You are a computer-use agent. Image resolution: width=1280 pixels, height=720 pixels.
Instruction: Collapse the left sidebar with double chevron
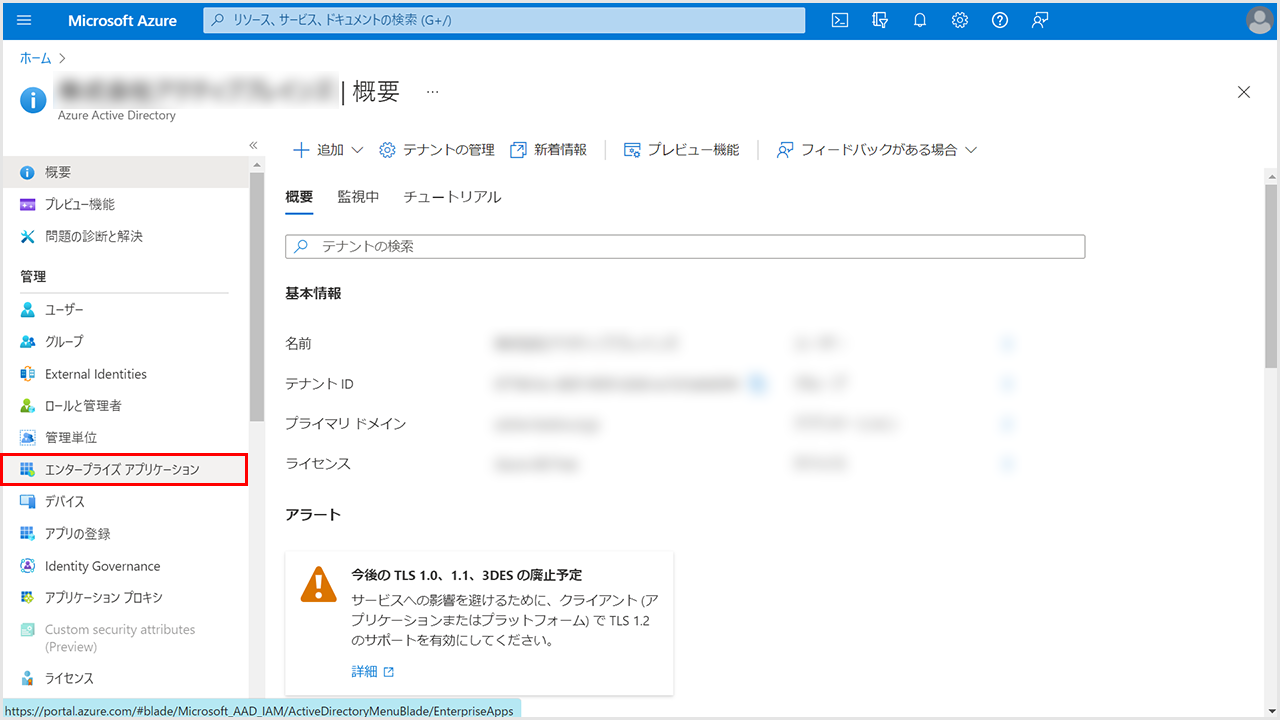click(253, 146)
